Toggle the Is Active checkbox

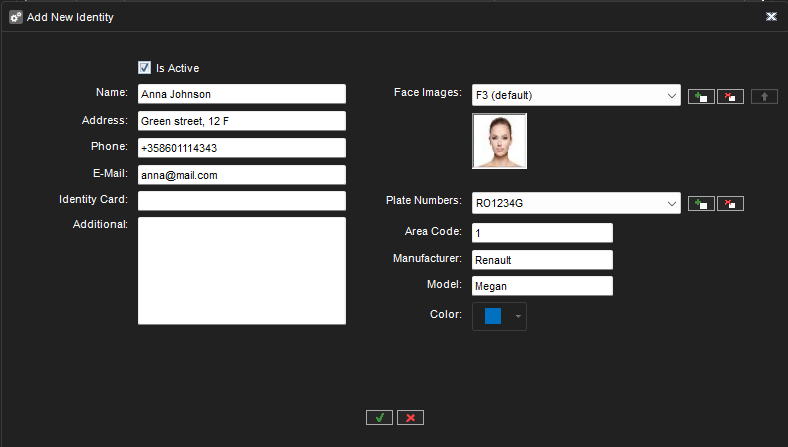(x=144, y=68)
